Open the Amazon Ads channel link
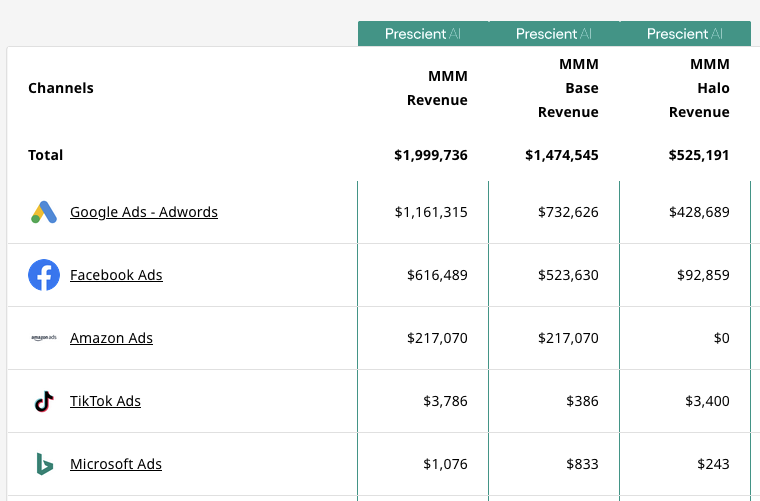The height and width of the screenshot is (501, 760). point(111,338)
